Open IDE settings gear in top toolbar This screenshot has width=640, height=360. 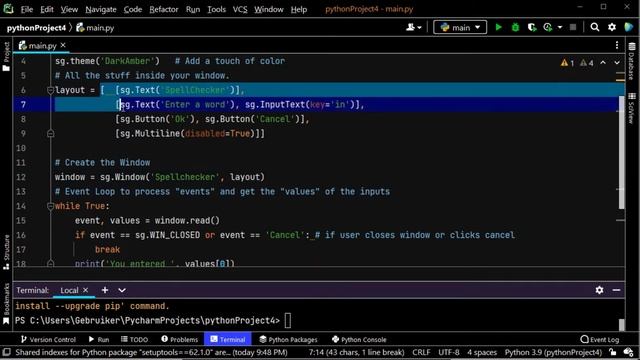point(612,27)
